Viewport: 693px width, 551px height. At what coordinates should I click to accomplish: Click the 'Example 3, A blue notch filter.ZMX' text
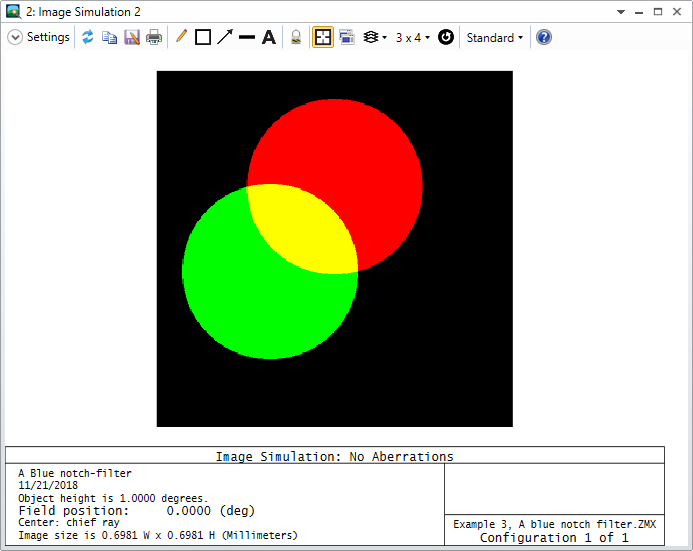click(x=555, y=524)
